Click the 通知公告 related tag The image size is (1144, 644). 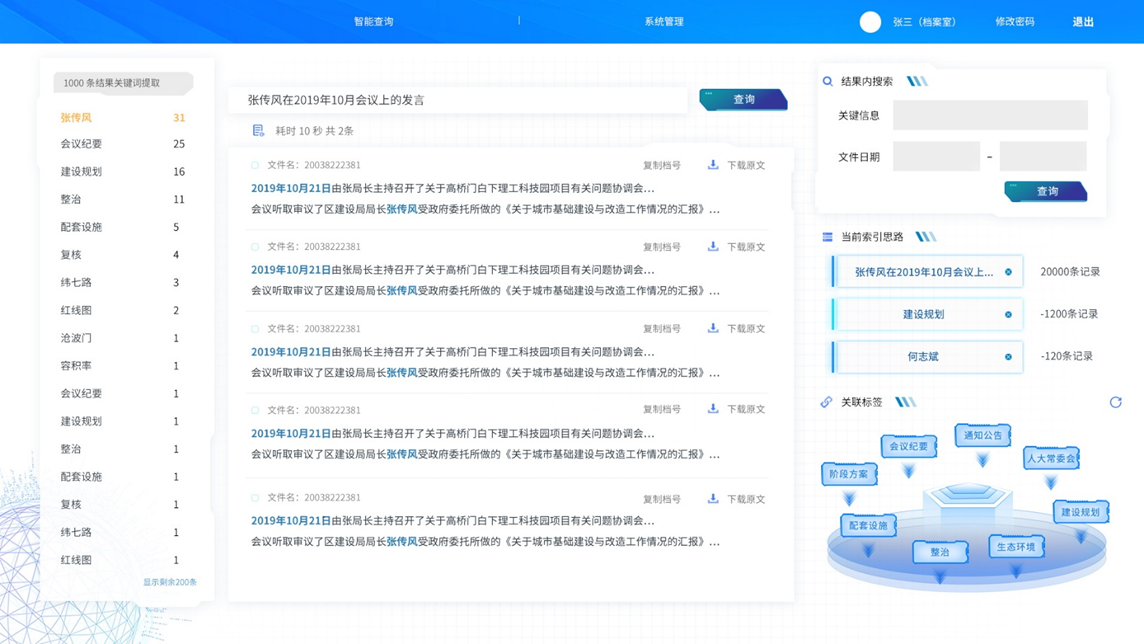click(983, 435)
